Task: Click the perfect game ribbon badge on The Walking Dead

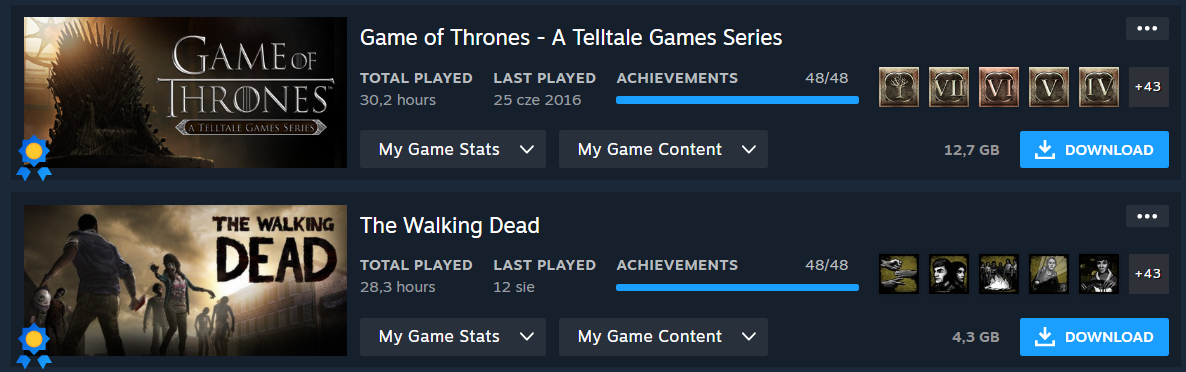Action: click(x=33, y=346)
